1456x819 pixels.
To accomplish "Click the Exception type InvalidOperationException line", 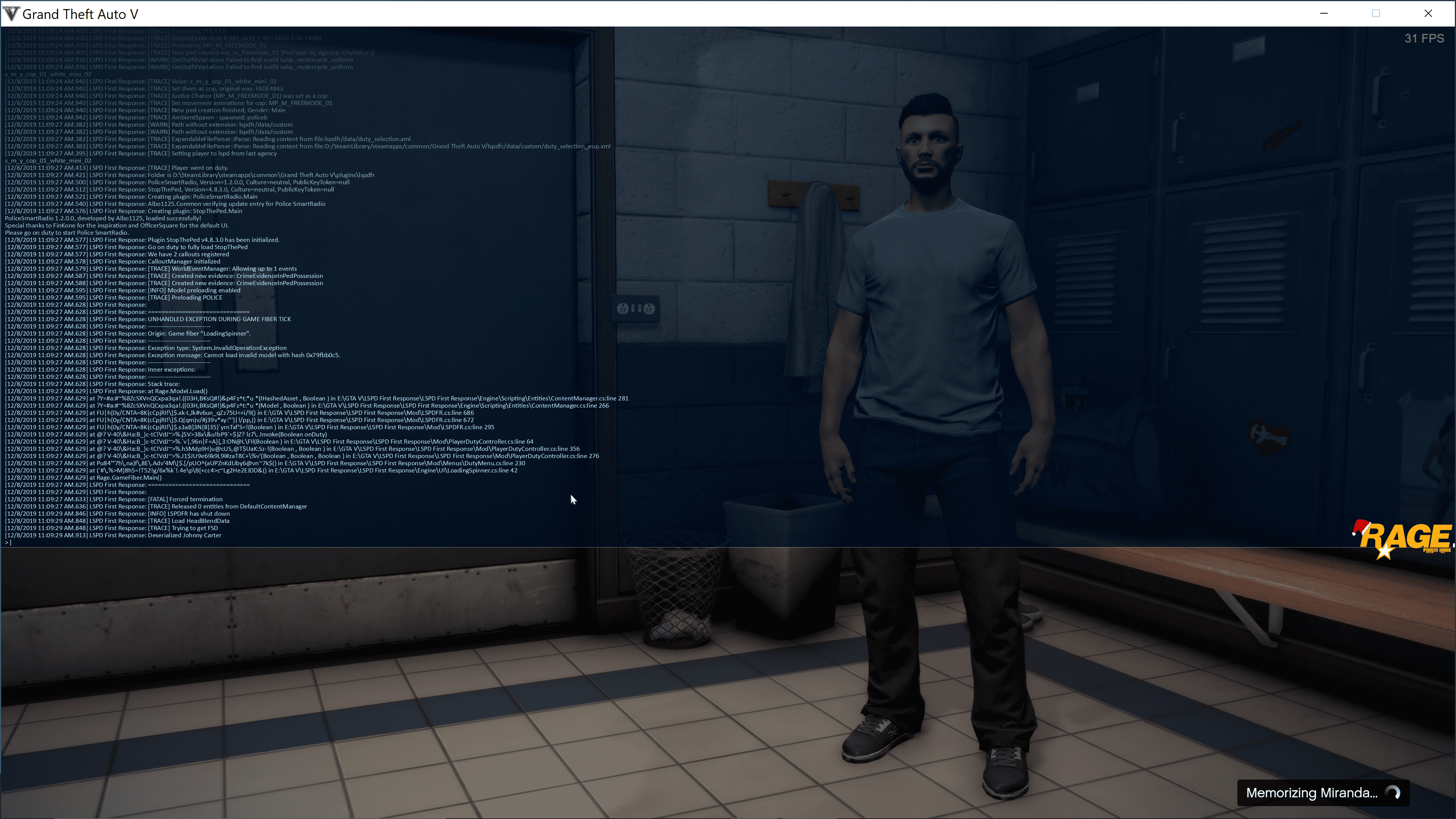I will (217, 348).
